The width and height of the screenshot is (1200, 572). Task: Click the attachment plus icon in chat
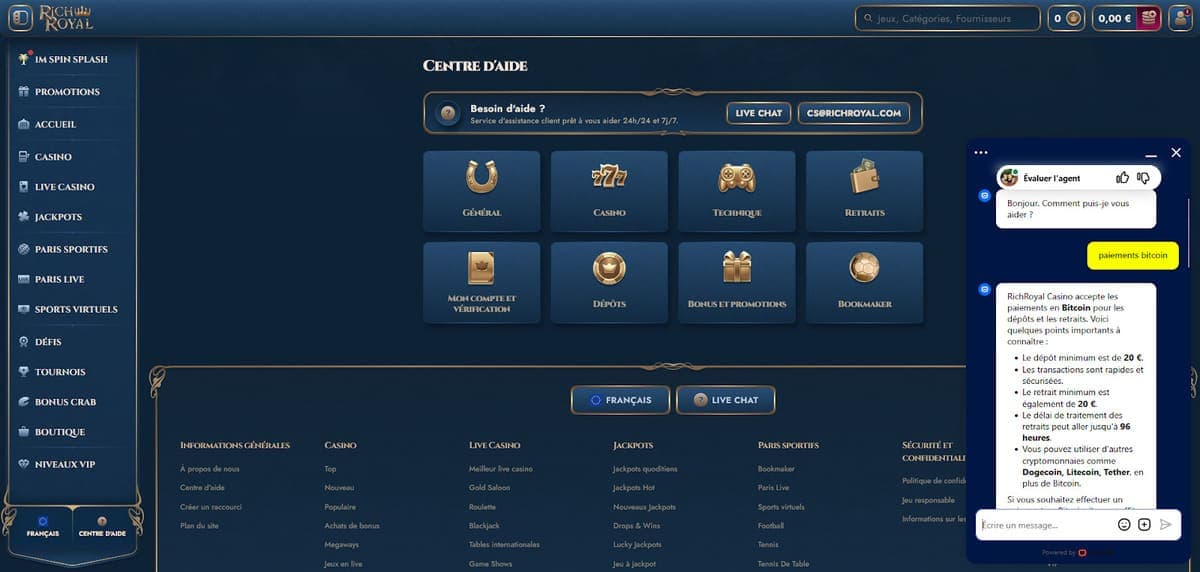point(1144,525)
